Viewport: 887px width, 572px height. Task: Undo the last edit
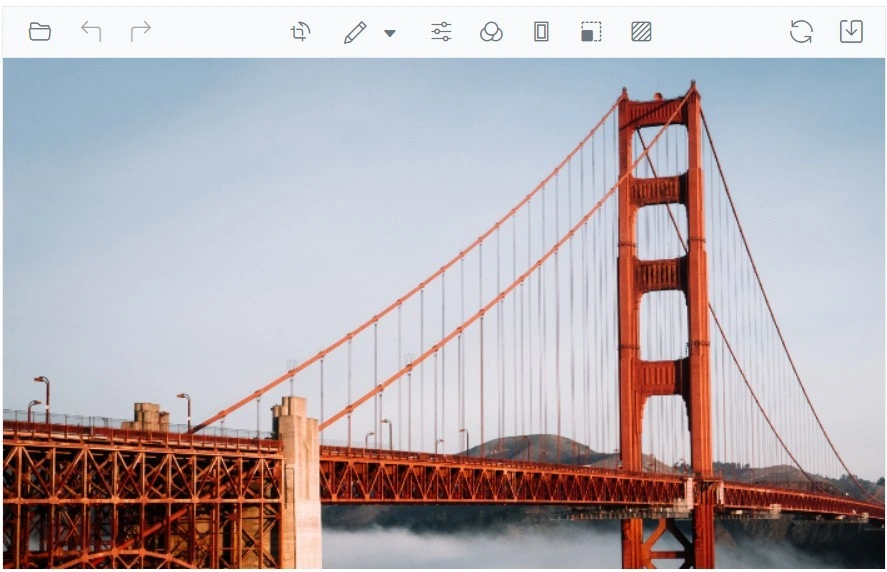(91, 32)
